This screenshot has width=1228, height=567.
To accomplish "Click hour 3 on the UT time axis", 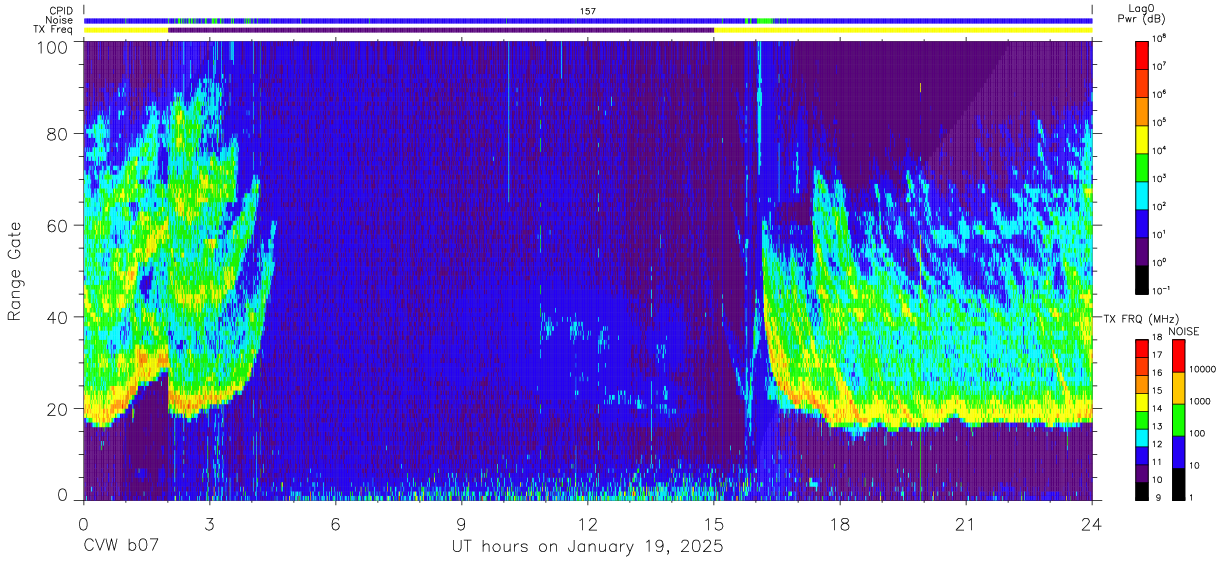I will pyautogui.click(x=210, y=523).
